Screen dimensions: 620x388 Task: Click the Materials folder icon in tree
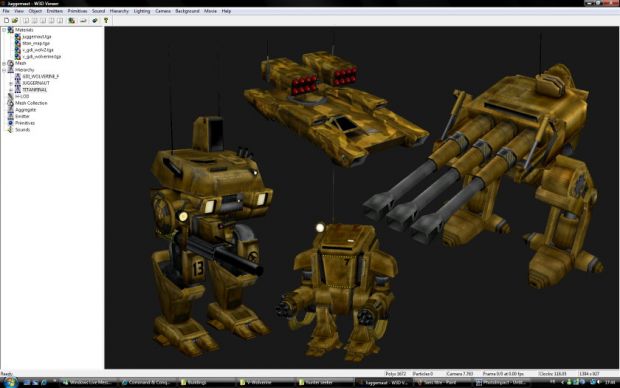[x=11, y=30]
